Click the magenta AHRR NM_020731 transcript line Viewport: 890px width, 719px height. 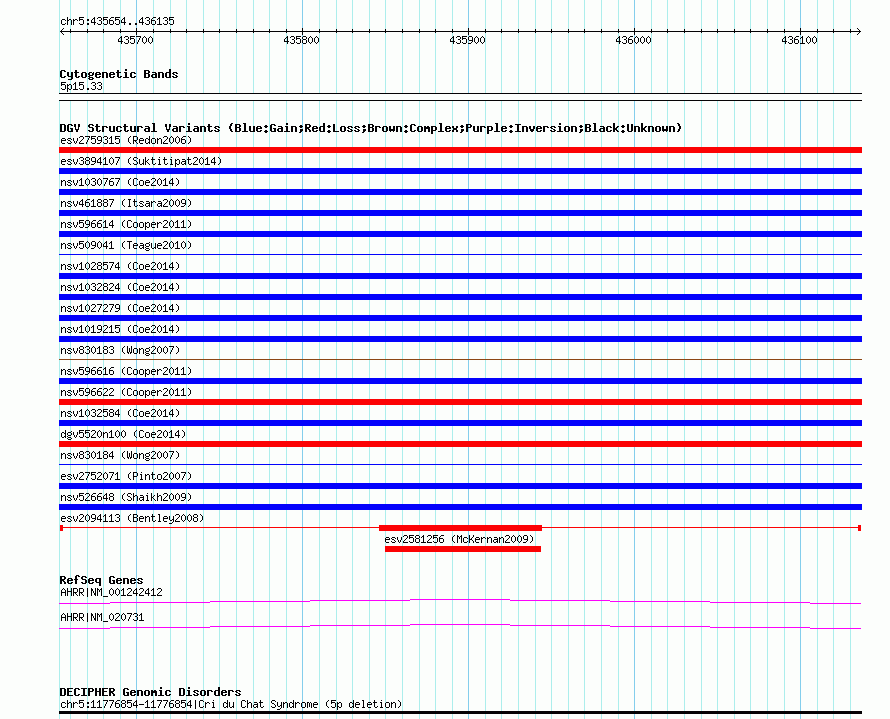(x=460, y=627)
